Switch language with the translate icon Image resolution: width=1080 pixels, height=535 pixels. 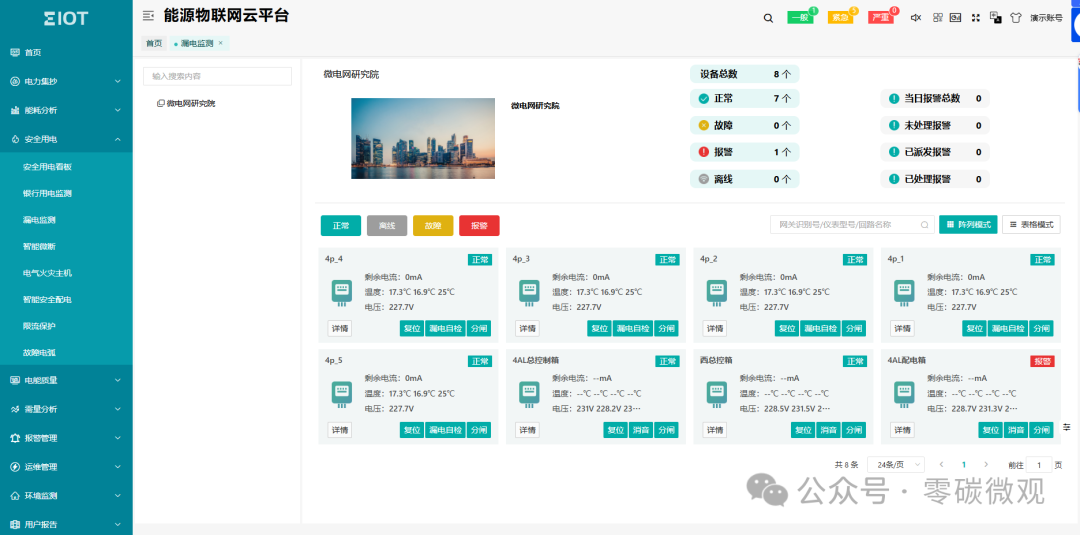click(x=995, y=18)
